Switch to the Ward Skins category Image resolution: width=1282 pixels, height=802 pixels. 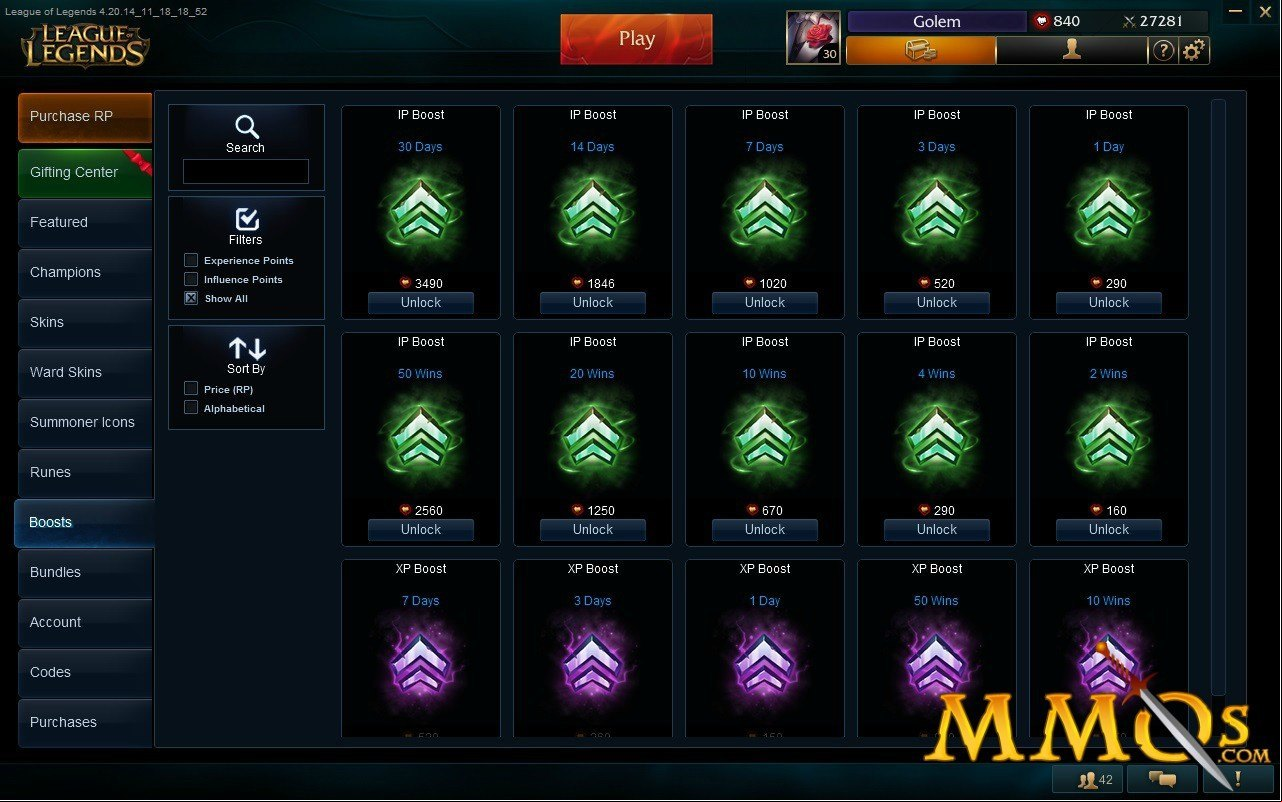coord(85,372)
